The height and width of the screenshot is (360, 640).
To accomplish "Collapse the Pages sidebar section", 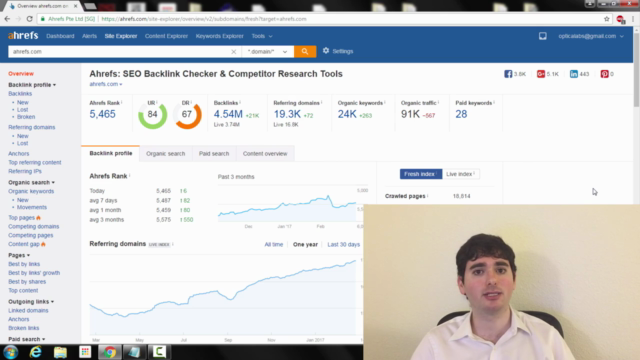I will pos(19,255).
